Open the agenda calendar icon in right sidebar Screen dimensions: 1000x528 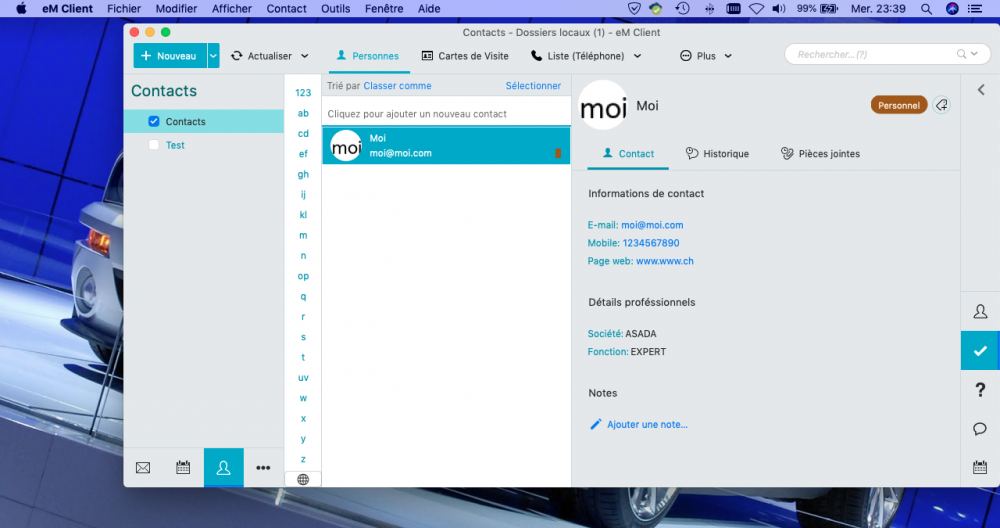[x=980, y=467]
